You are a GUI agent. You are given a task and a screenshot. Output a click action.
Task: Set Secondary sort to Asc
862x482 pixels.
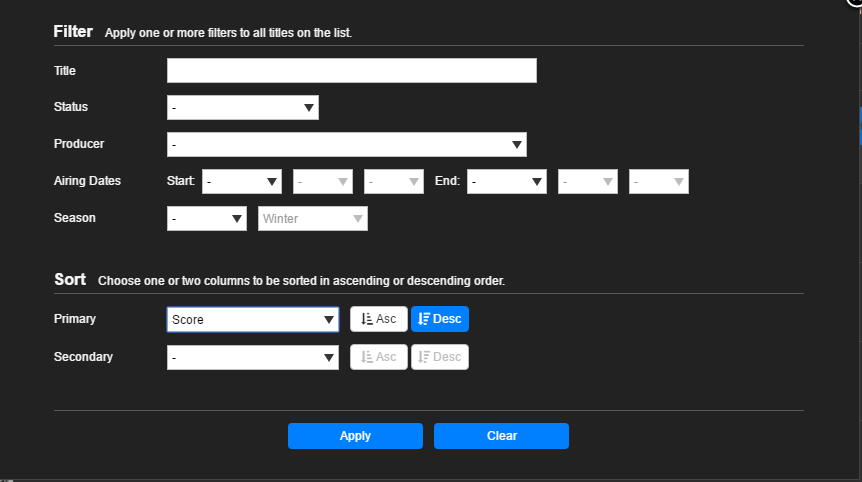click(379, 357)
